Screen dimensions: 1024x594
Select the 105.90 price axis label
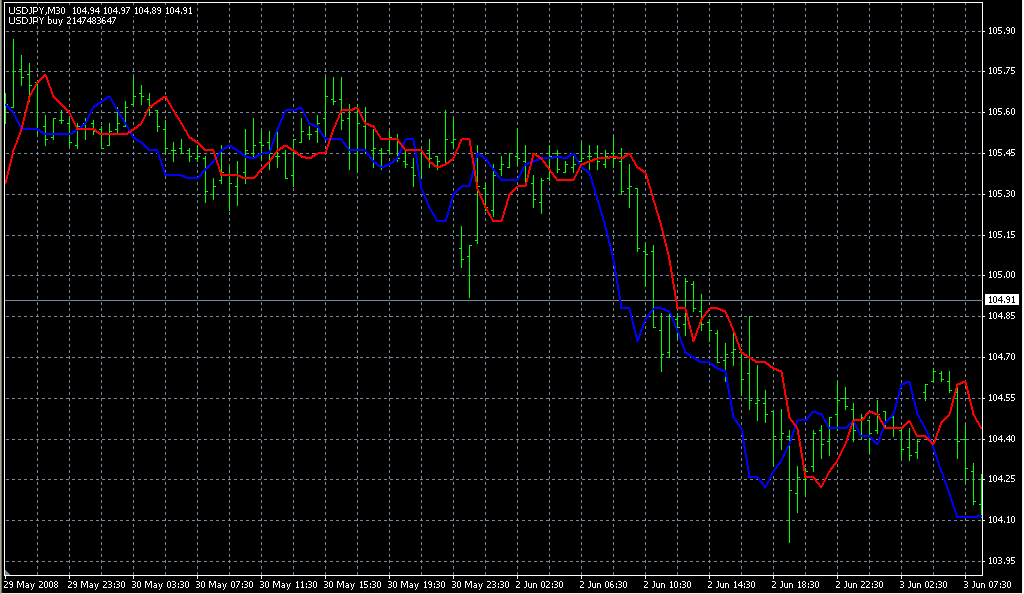1001,31
